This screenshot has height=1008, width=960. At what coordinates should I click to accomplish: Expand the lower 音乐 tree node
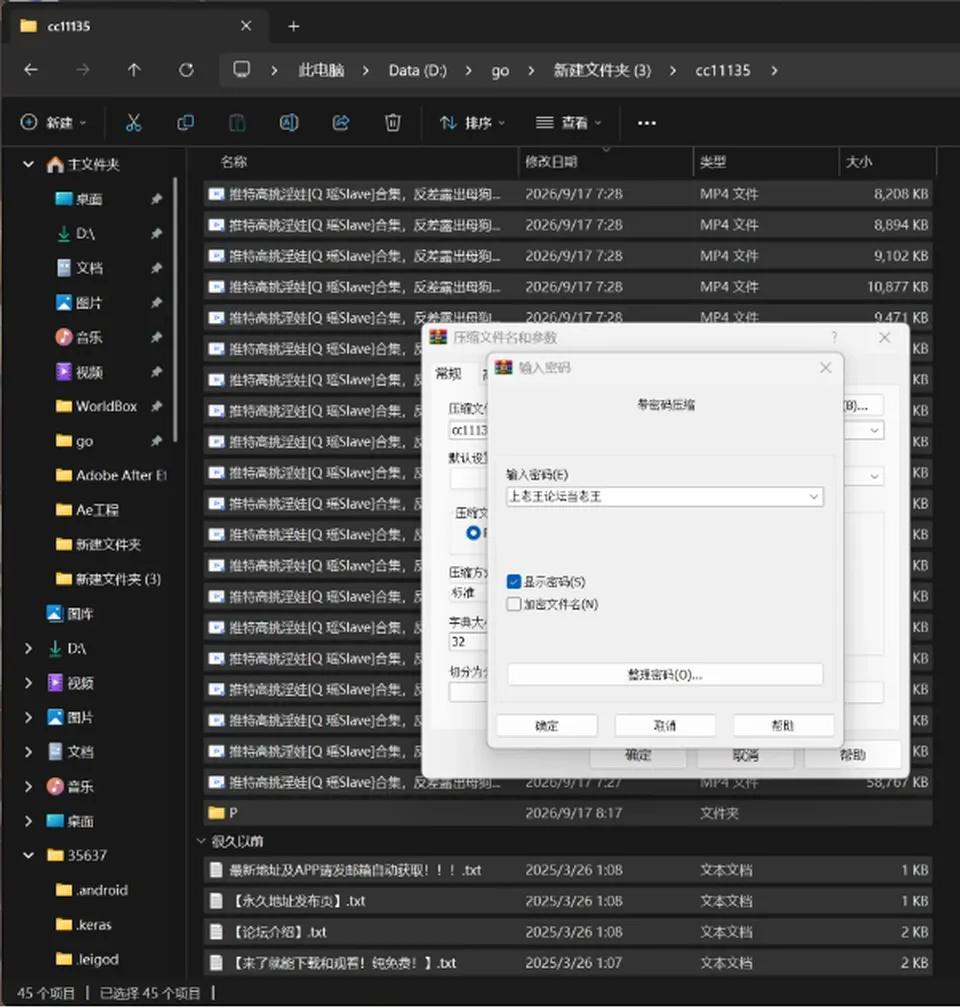[28, 787]
